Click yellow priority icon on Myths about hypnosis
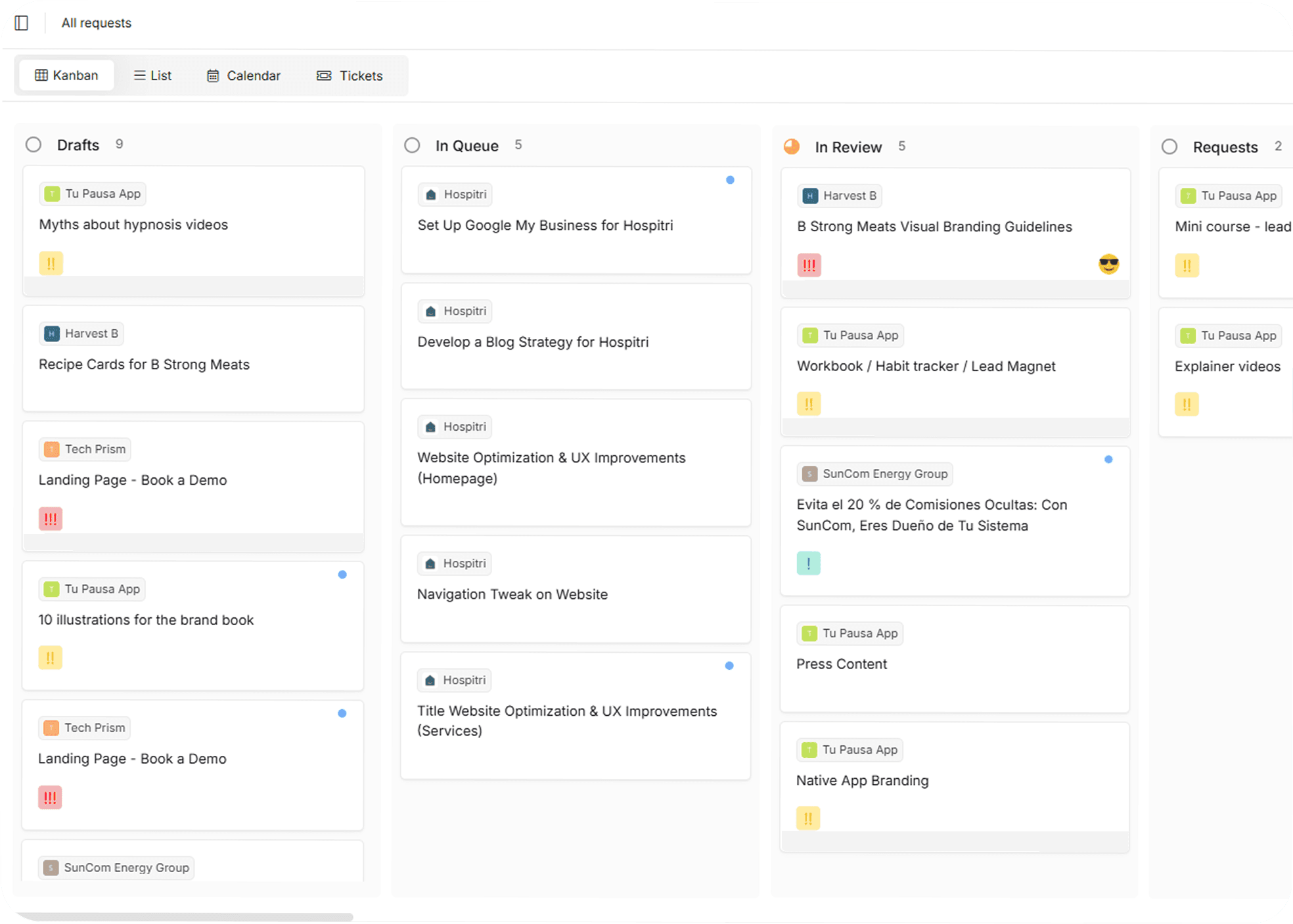Screen dimensions: 1293x924 [x=51, y=263]
